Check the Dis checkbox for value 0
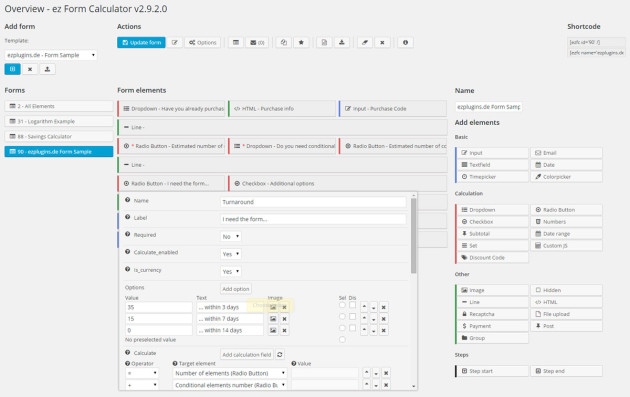Screen dimensions: 630x397 pyautogui.click(x=352, y=328)
